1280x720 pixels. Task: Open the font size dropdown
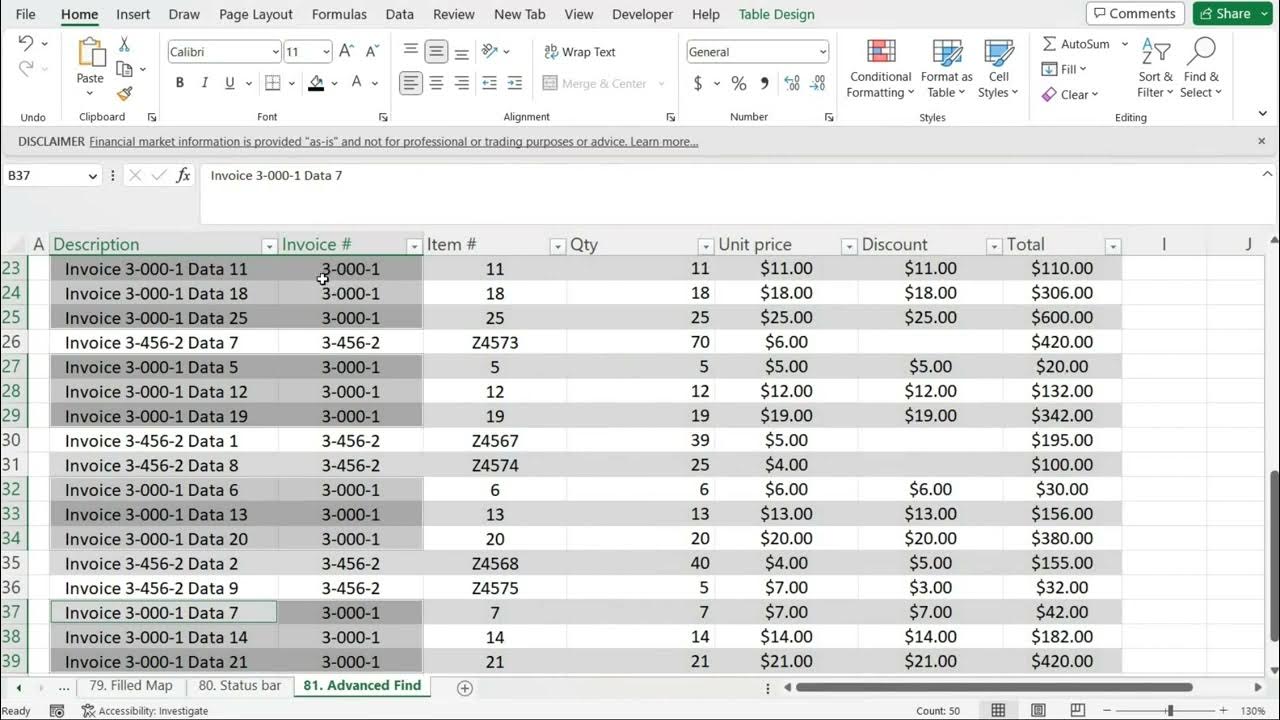coord(326,52)
